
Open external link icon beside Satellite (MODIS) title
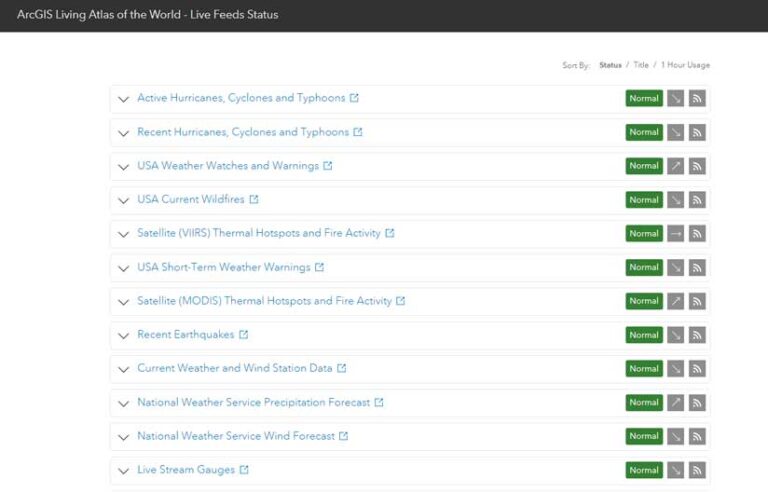[401, 301]
